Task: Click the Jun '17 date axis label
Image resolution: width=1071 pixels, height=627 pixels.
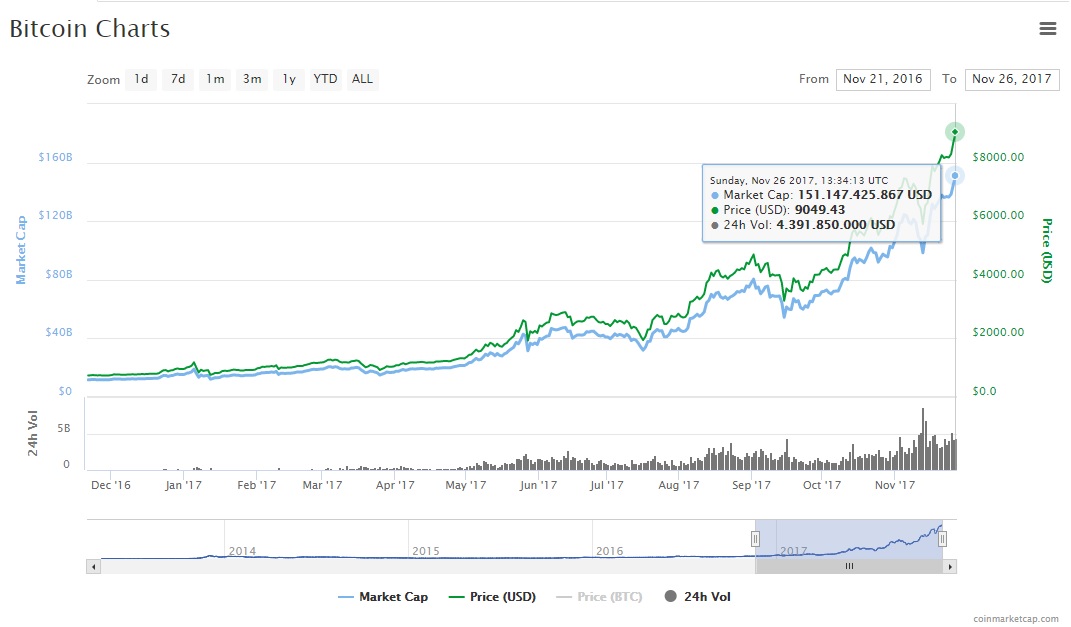Action: (x=538, y=485)
